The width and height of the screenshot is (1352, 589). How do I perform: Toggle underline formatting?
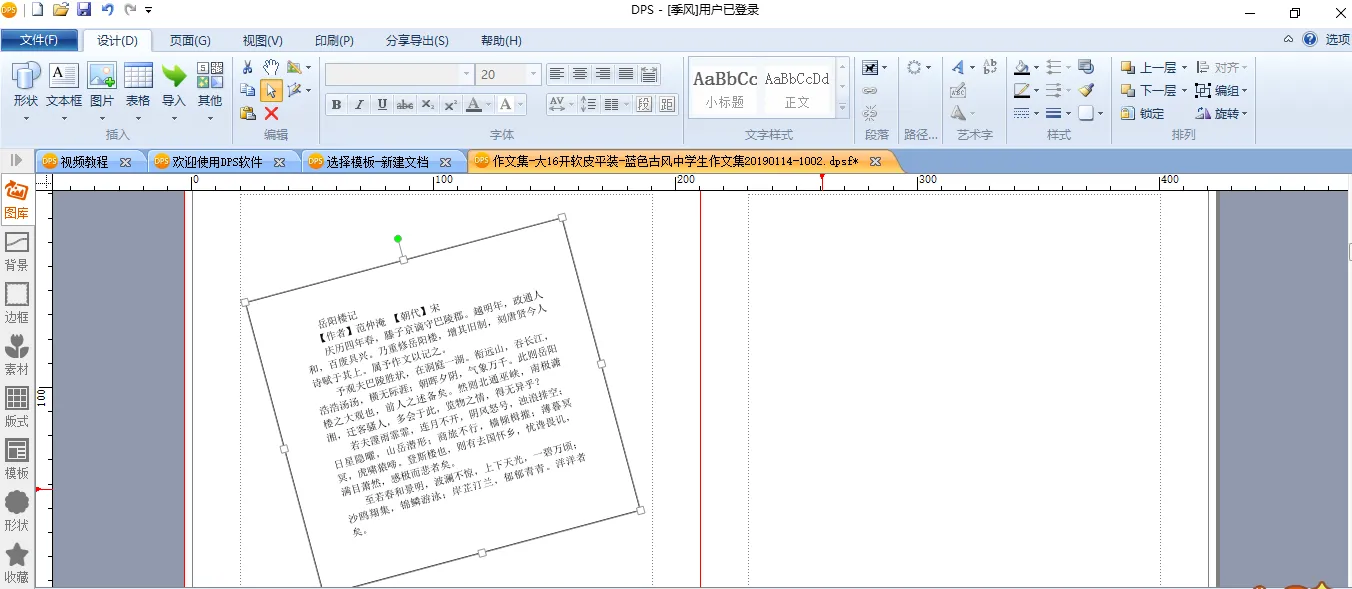382,105
